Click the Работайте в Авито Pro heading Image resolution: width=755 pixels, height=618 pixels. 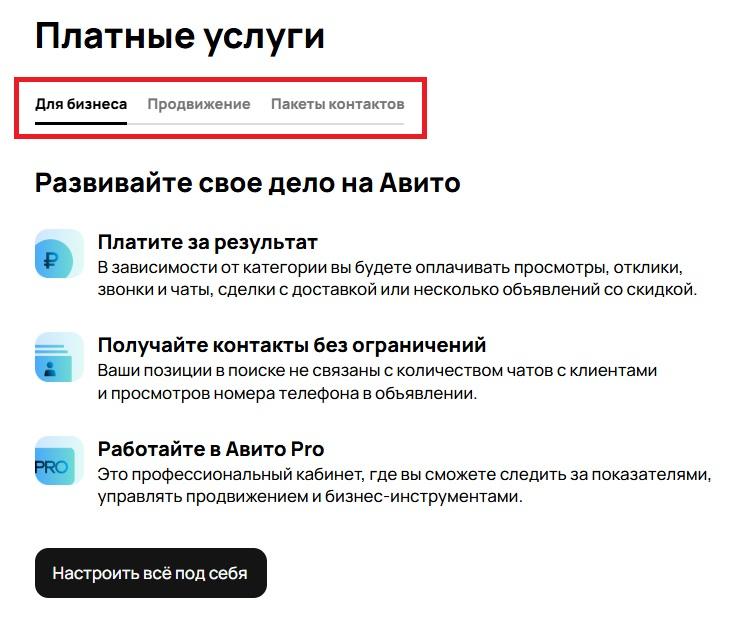211,448
